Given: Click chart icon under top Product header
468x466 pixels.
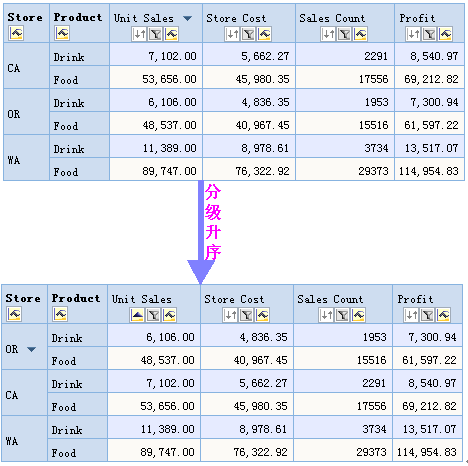Looking at the screenshot, I should pyautogui.click(x=62, y=33).
